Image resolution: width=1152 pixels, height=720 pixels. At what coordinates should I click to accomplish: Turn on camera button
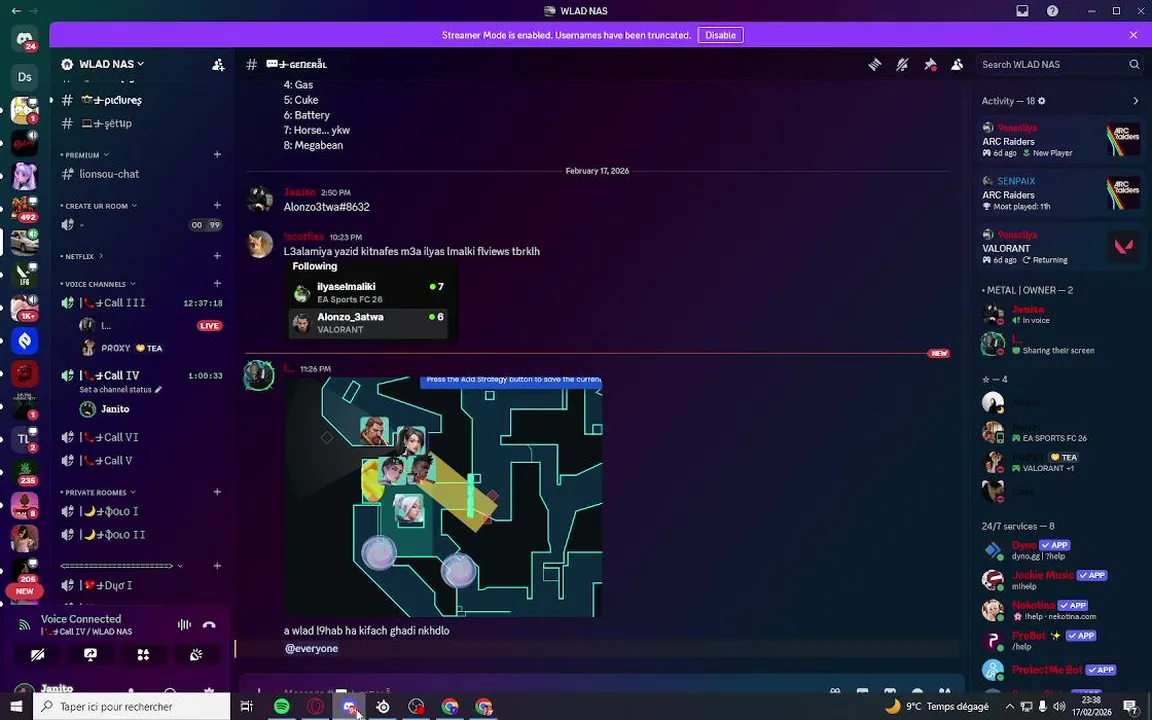[x=37, y=655]
